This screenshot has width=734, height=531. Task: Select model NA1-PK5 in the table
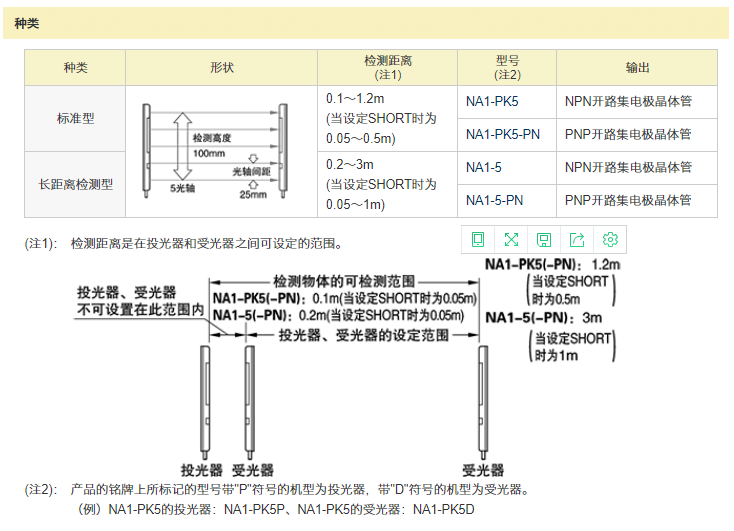pyautogui.click(x=492, y=102)
